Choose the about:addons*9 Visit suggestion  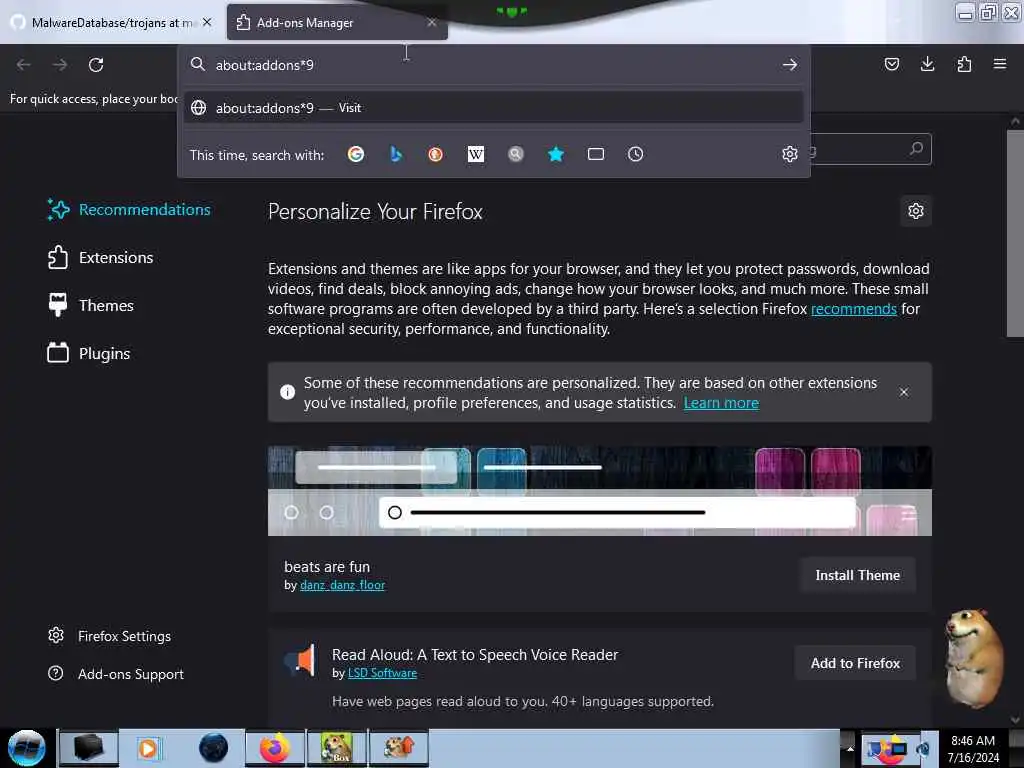coord(494,108)
